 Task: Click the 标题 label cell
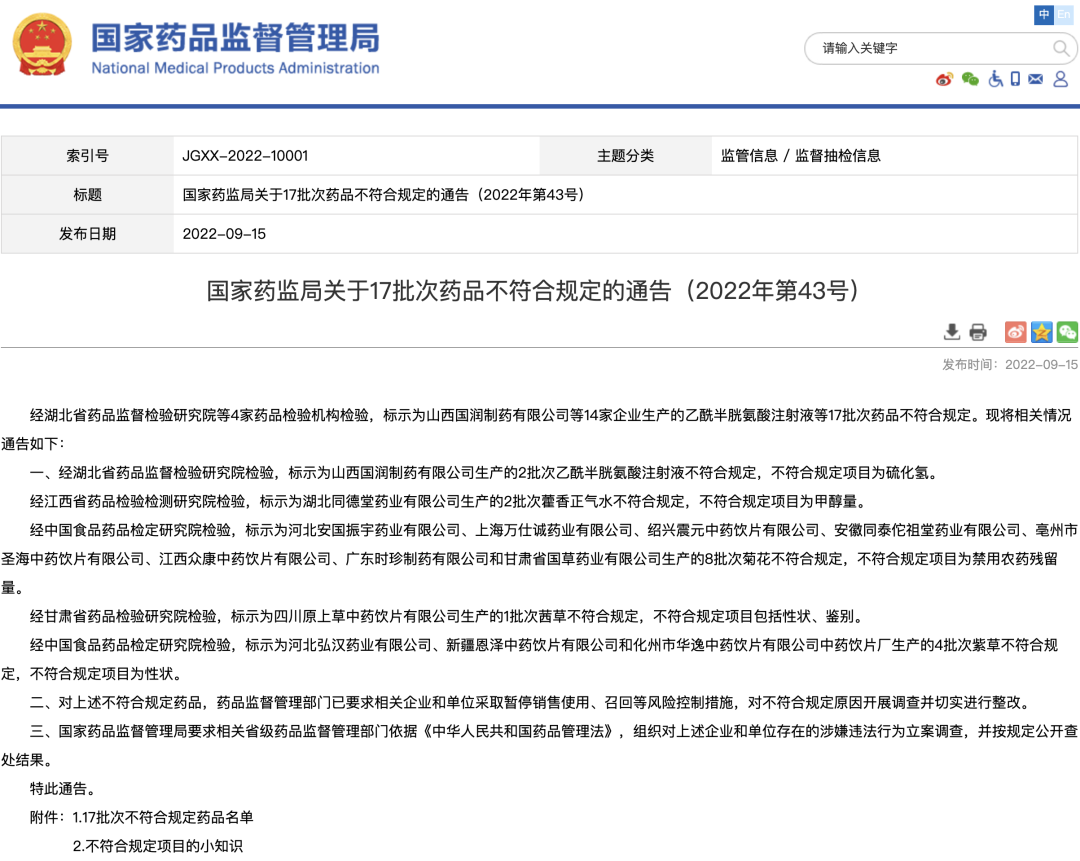click(x=87, y=195)
